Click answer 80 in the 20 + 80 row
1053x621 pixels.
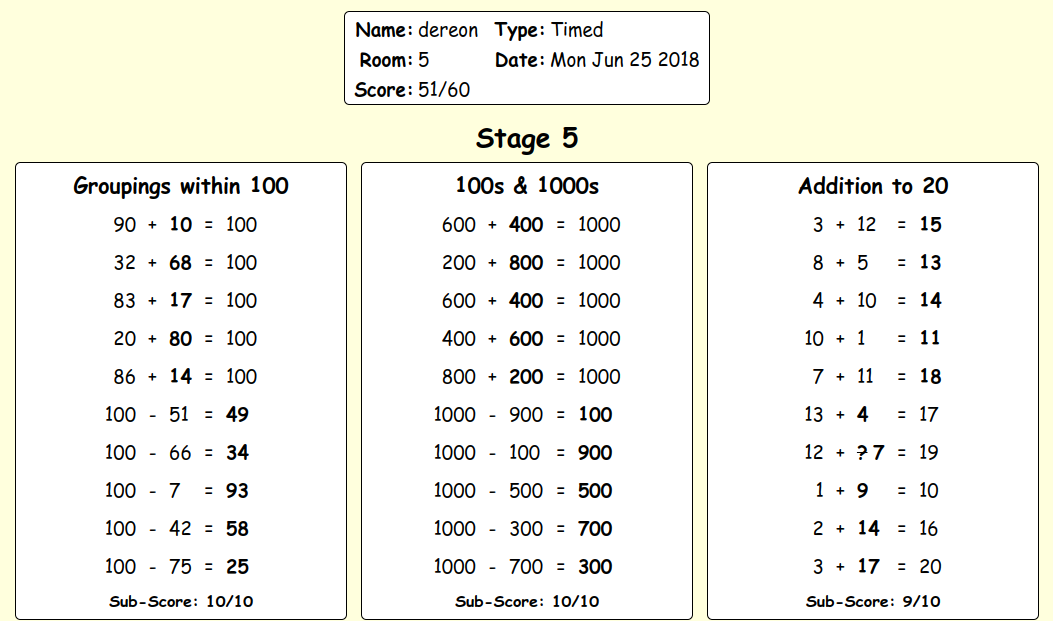181,338
